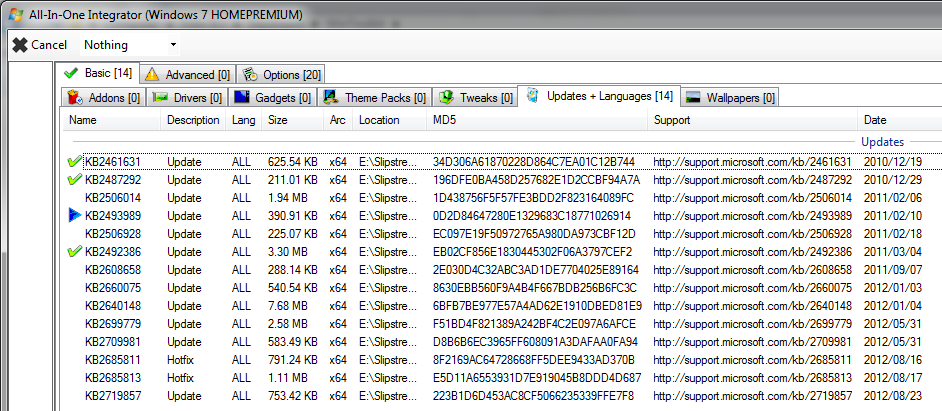Select the Theme Packs [0] tab
The height and width of the screenshot is (411, 942).
coord(374,97)
